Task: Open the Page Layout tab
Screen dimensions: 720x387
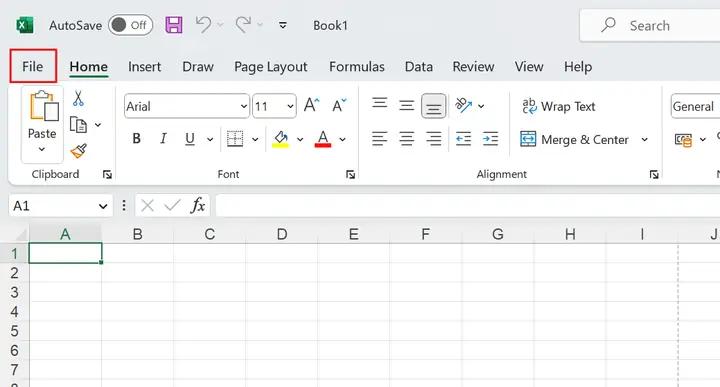Action: [270, 67]
